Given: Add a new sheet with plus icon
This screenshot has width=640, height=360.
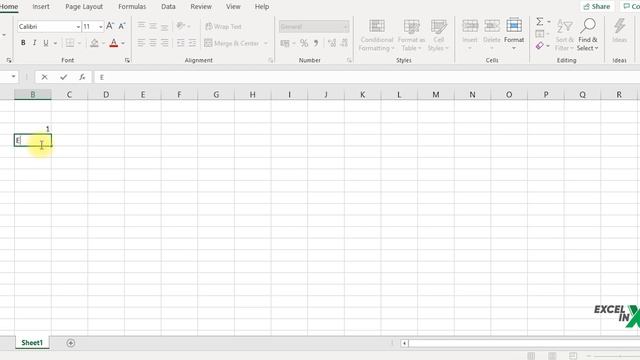Looking at the screenshot, I should (71, 343).
